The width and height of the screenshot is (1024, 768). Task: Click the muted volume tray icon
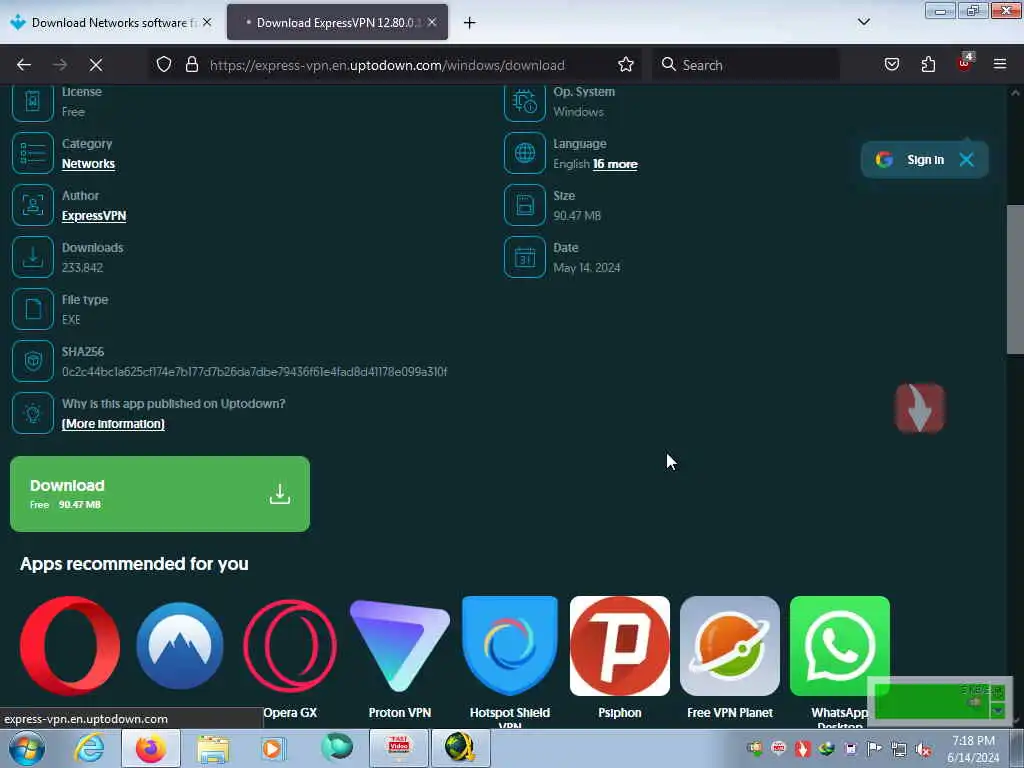coord(923,749)
